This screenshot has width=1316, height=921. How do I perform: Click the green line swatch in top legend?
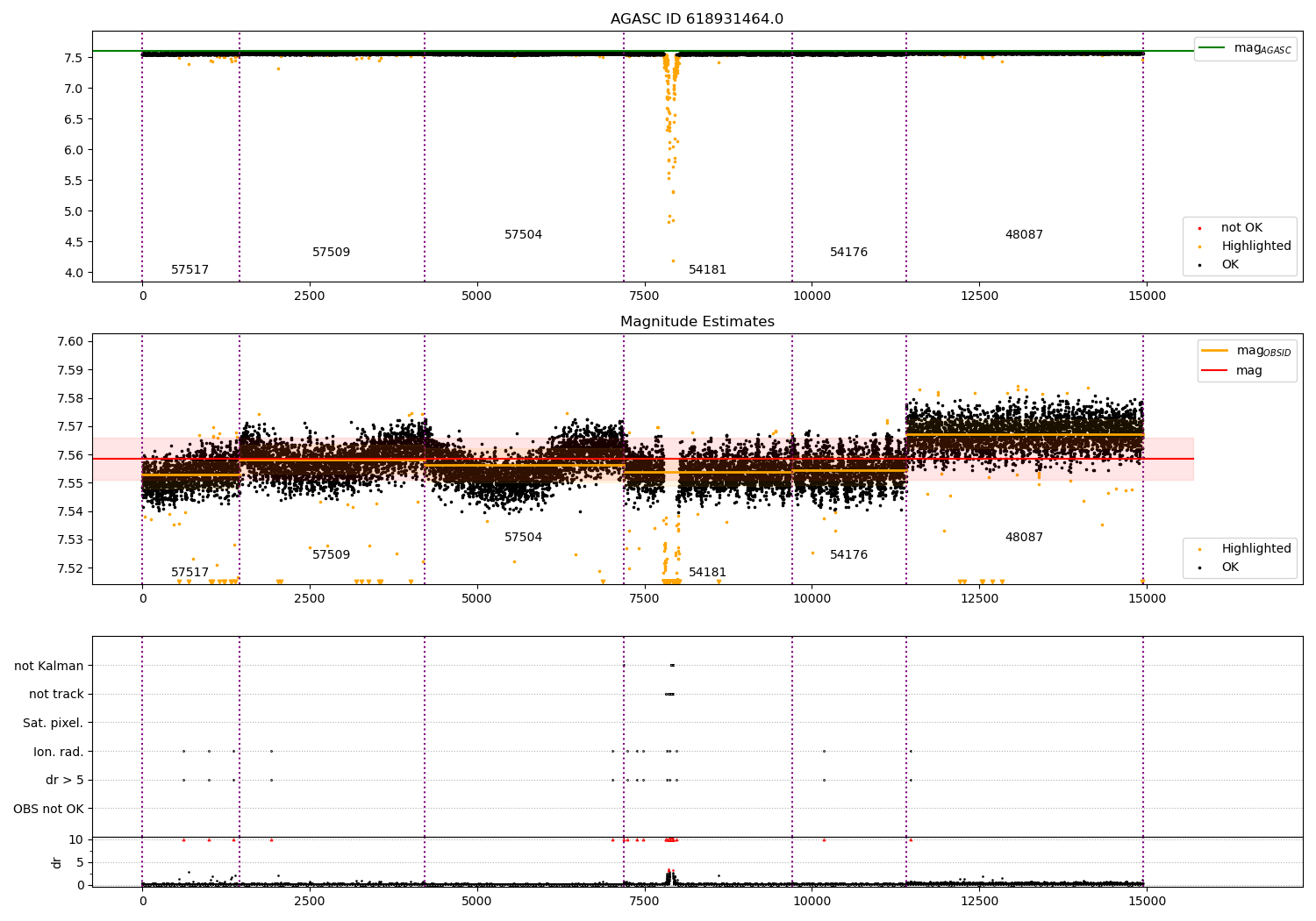(1212, 48)
